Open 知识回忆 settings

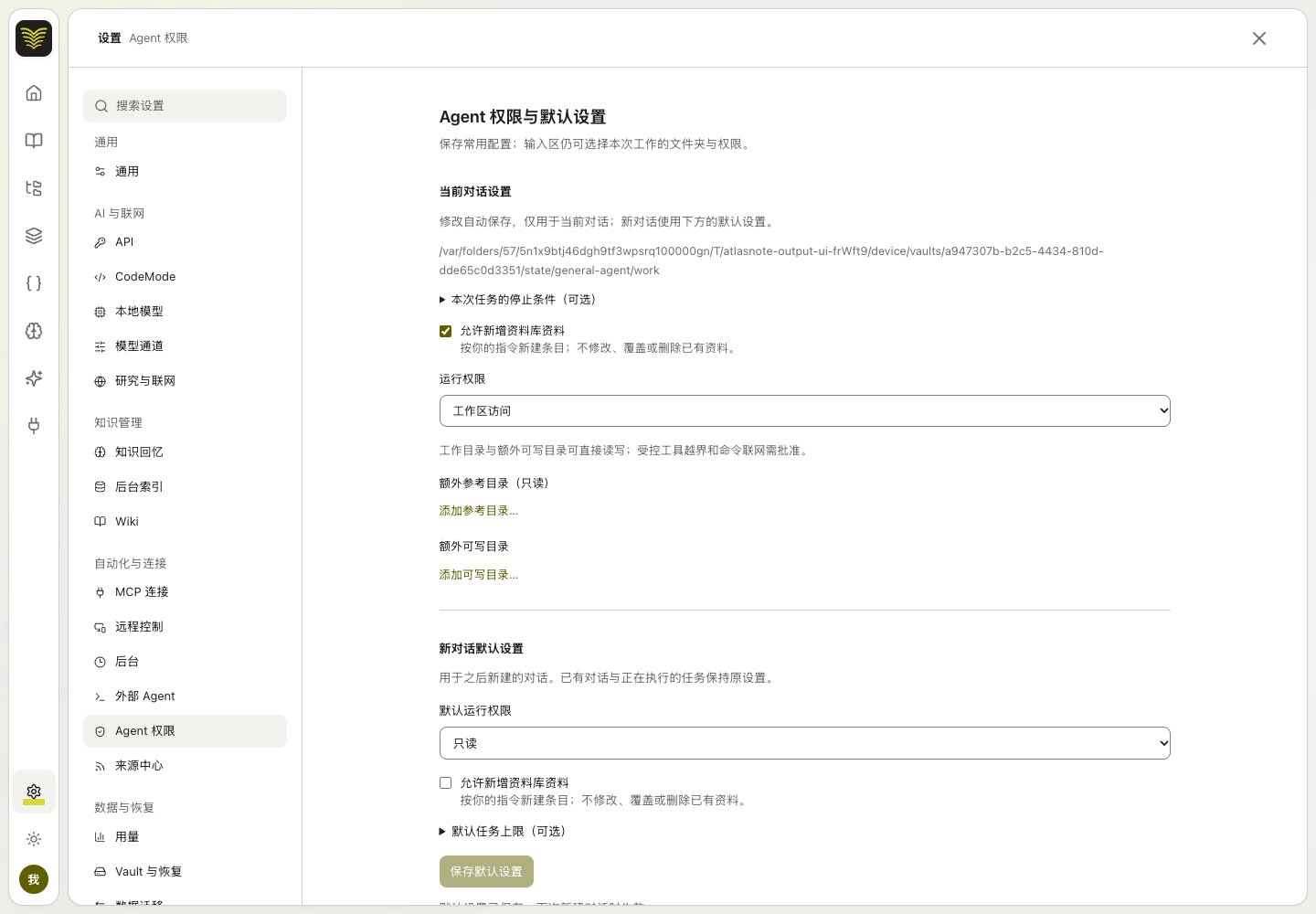click(185, 452)
